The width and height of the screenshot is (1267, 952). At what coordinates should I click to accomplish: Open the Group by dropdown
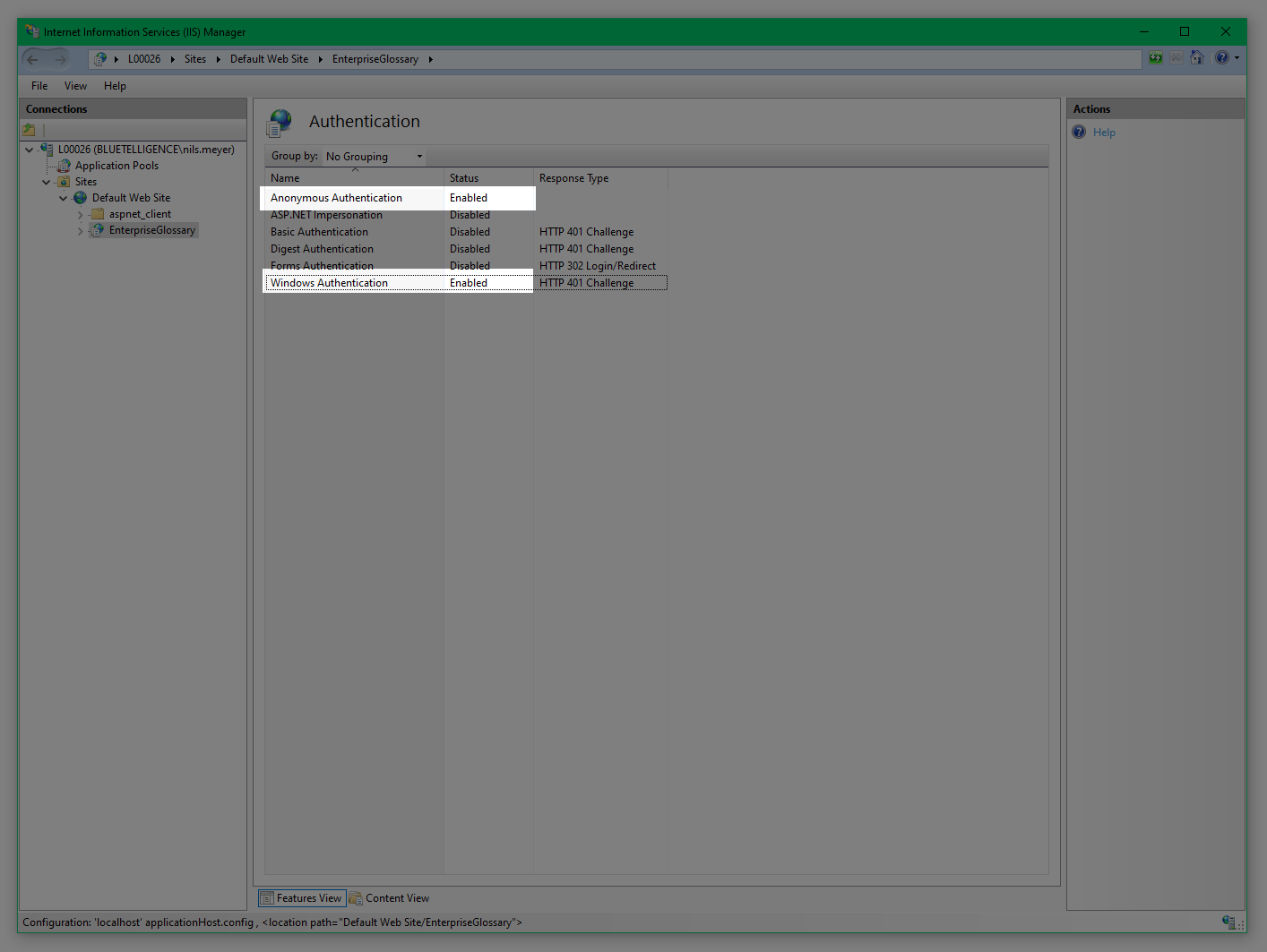(x=374, y=157)
